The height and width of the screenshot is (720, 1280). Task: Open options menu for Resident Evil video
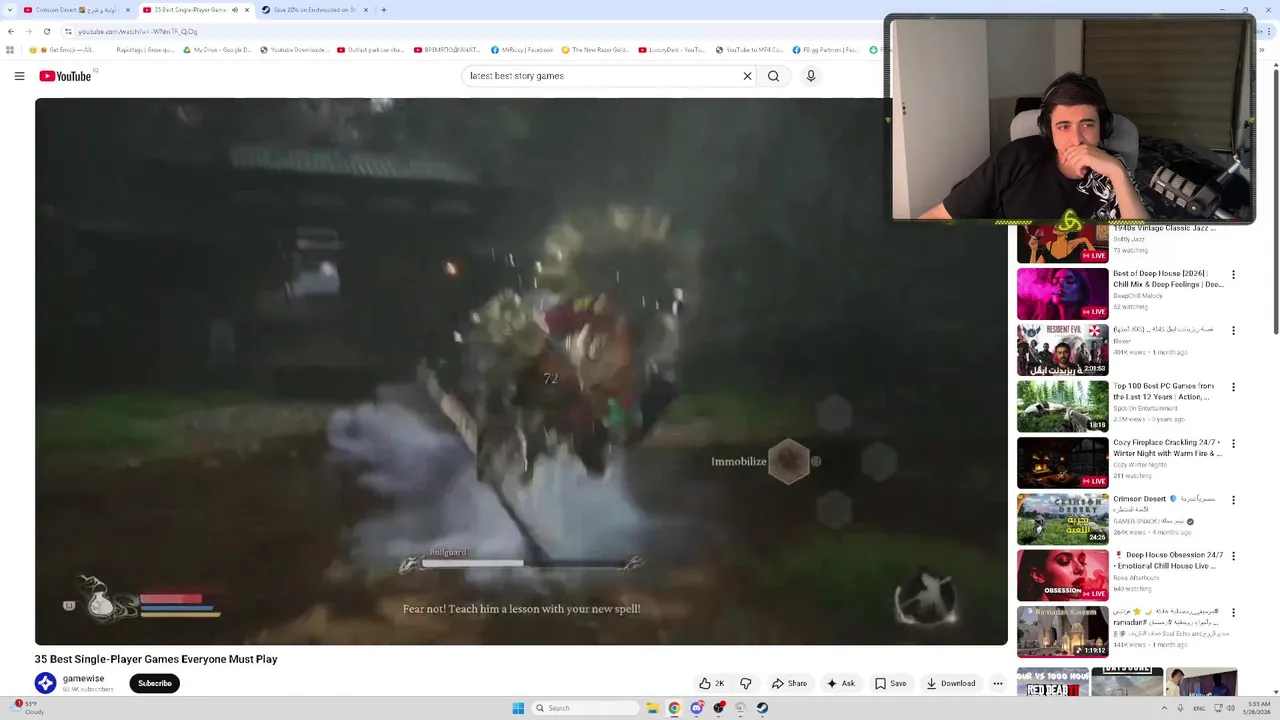coord(1233,330)
